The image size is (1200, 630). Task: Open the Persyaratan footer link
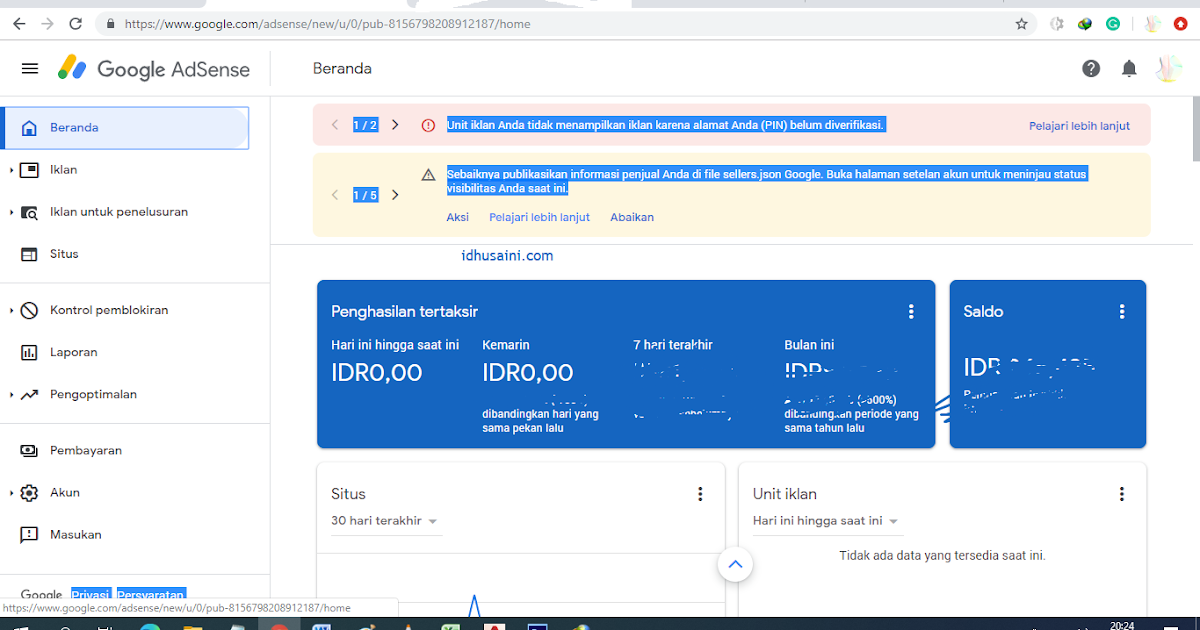pos(151,594)
